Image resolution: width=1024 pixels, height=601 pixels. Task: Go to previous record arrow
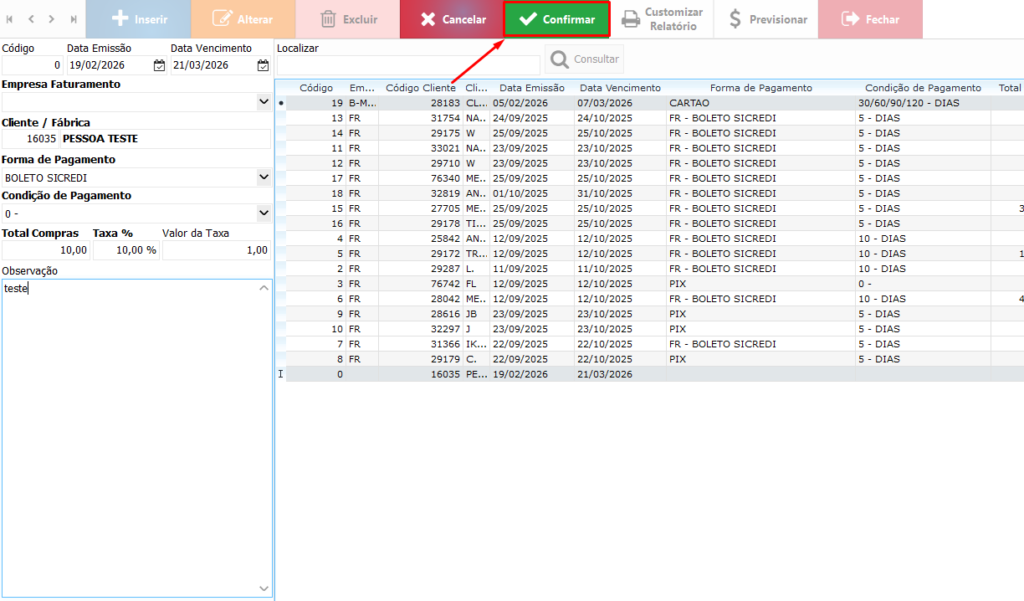coord(31,19)
